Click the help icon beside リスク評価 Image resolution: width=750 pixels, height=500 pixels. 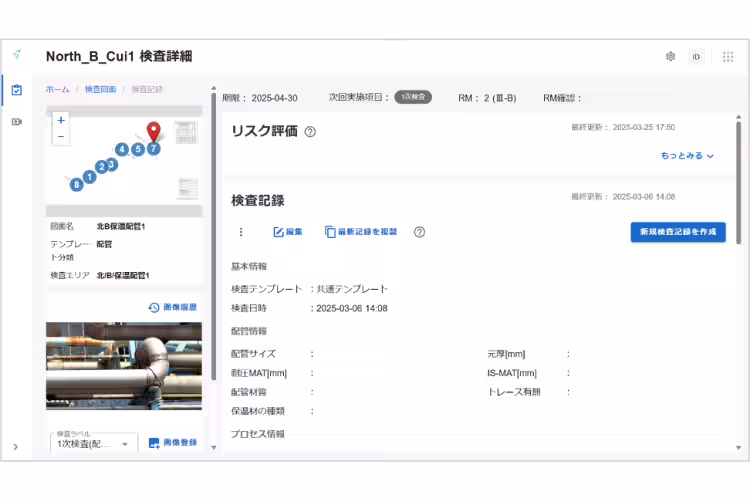click(310, 132)
